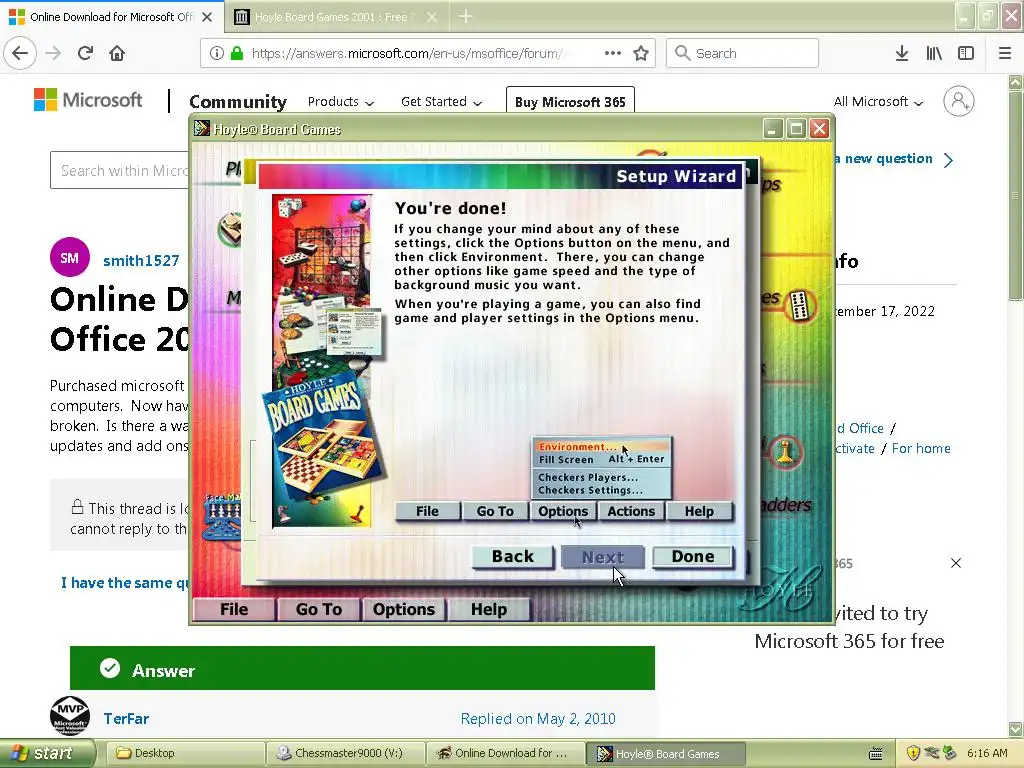The width and height of the screenshot is (1024, 768).
Task: Open the Community link
Action: pyautogui.click(x=238, y=102)
